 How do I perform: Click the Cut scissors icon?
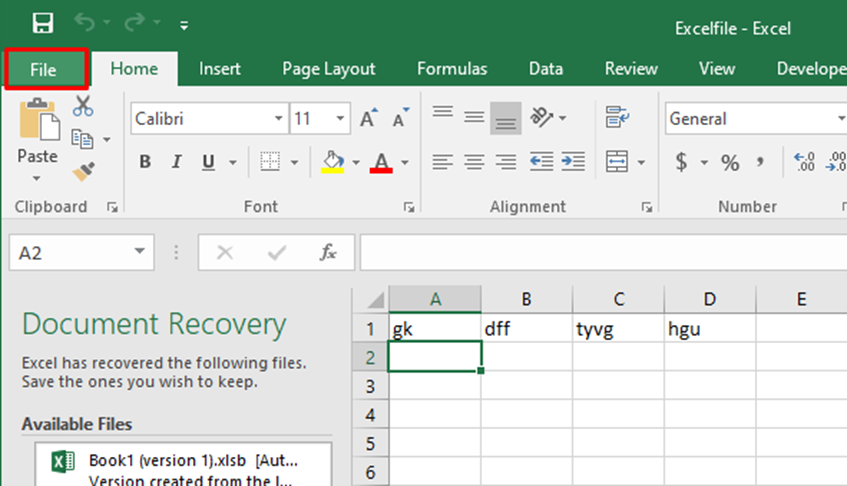coord(83,106)
